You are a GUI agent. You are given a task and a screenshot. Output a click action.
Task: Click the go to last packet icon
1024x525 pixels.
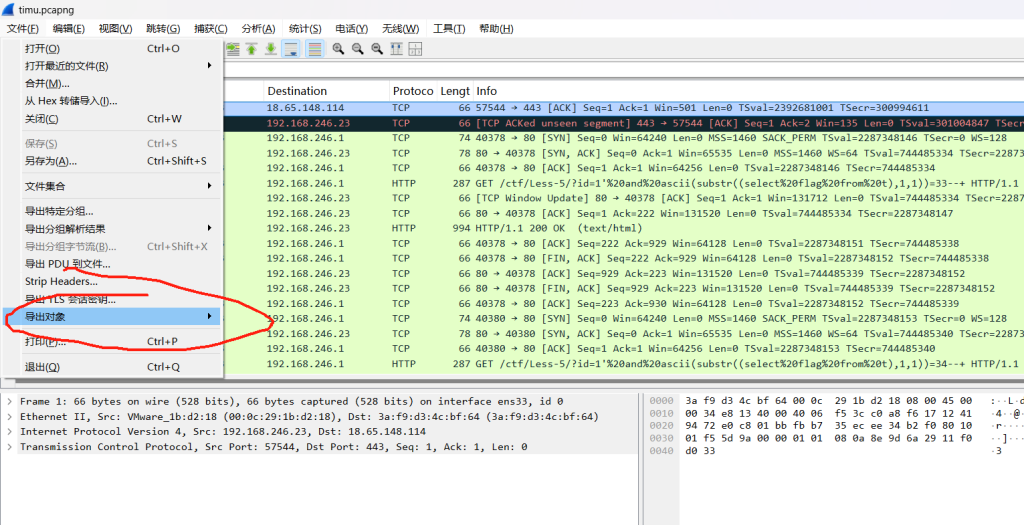(x=270, y=48)
